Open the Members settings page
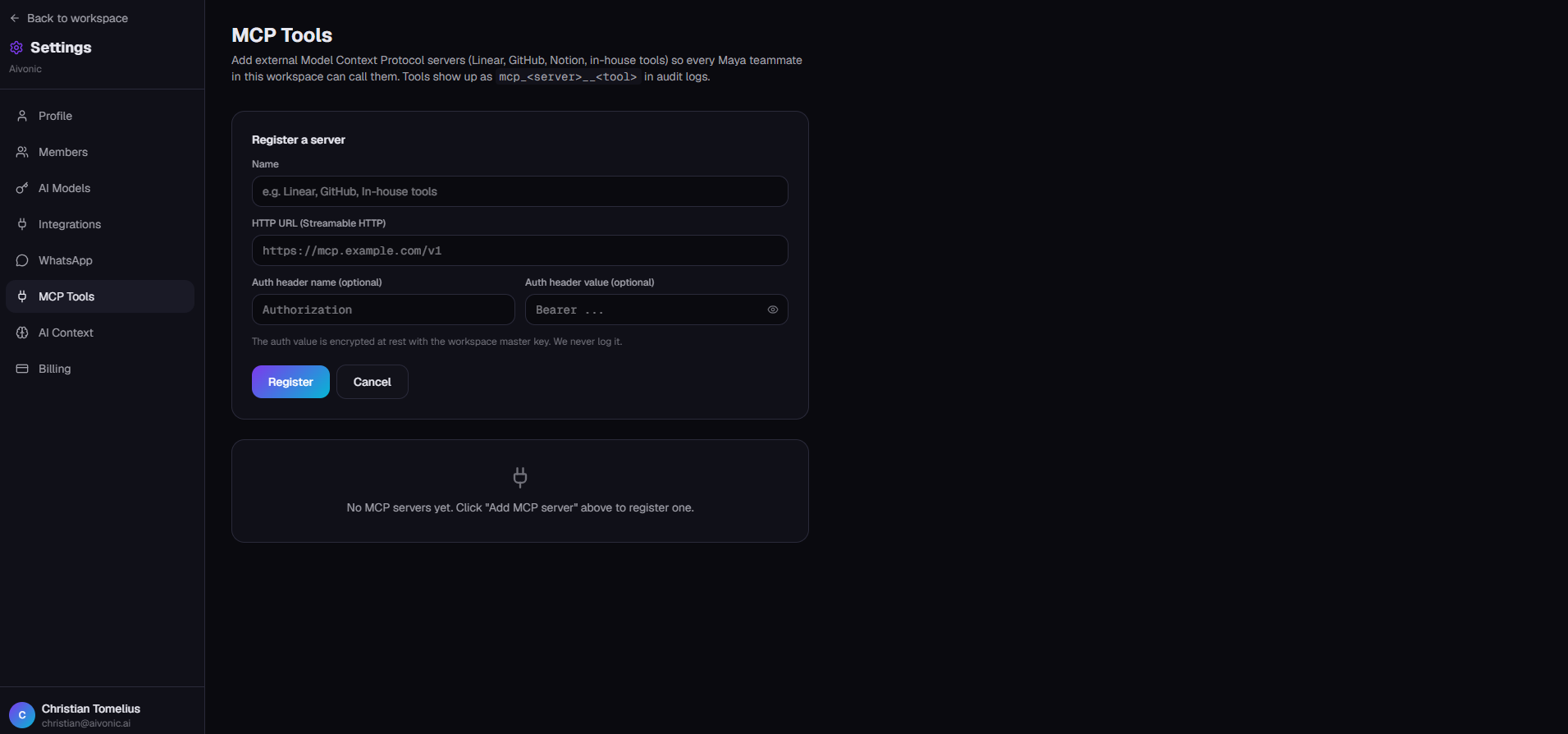The image size is (1568, 734). pyautogui.click(x=100, y=152)
